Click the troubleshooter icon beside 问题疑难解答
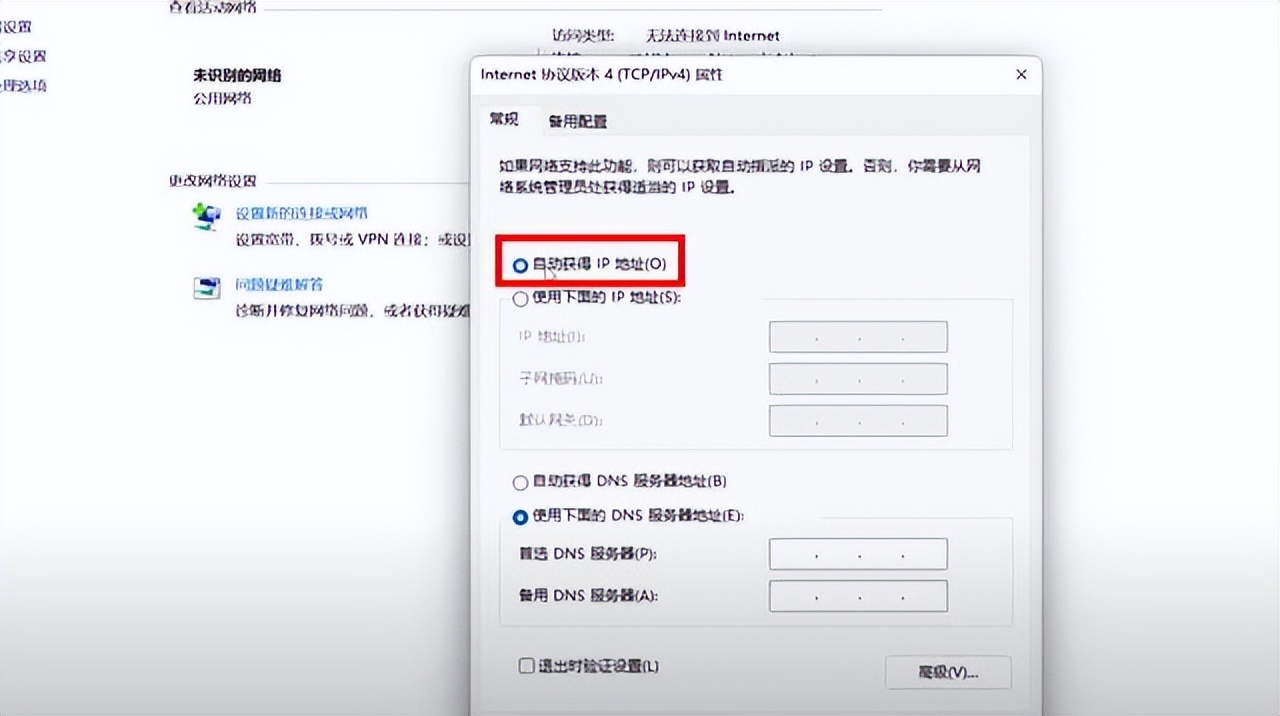 tap(207, 288)
